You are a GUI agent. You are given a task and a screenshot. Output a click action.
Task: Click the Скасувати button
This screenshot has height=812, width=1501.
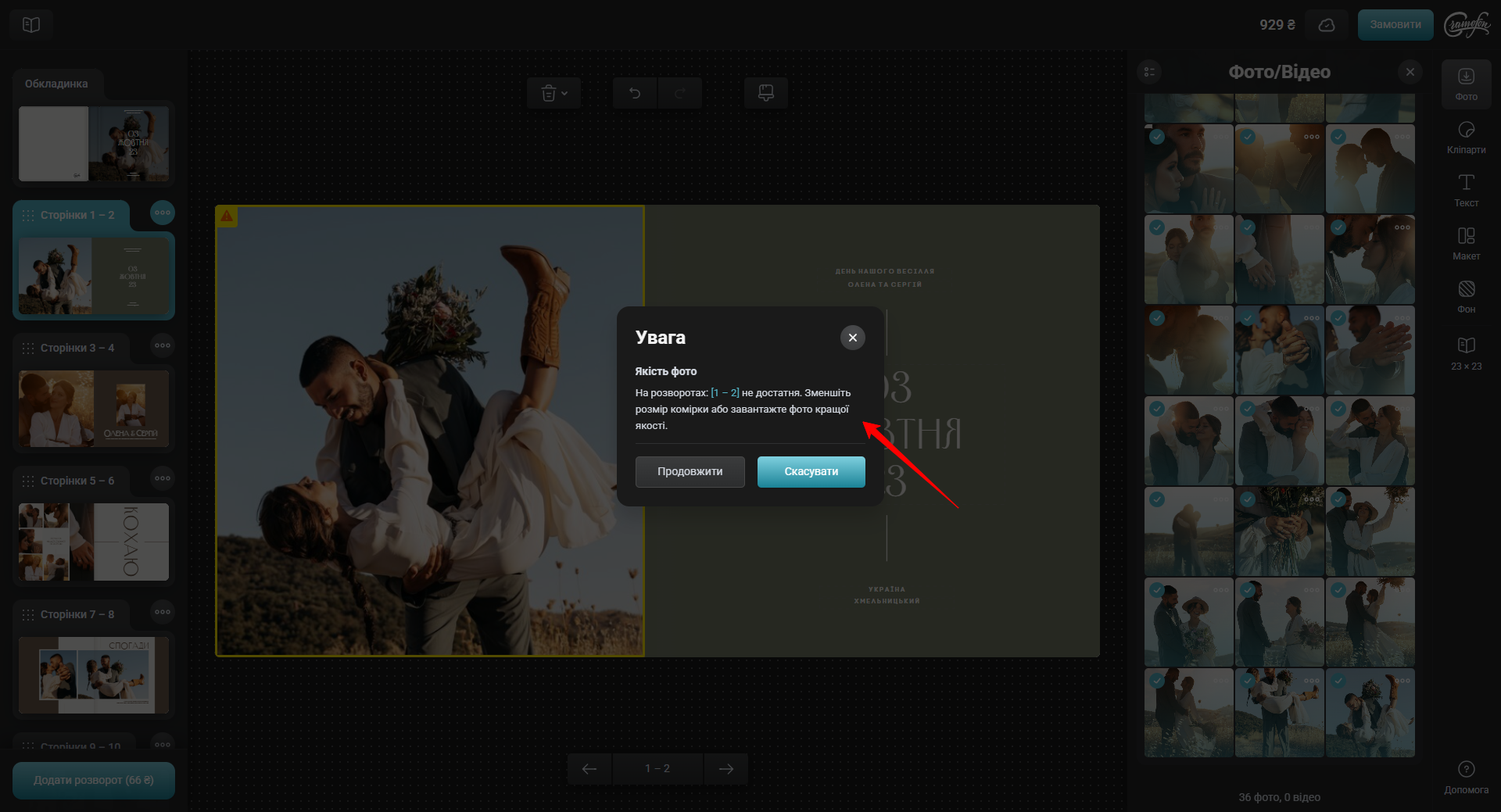(x=811, y=472)
